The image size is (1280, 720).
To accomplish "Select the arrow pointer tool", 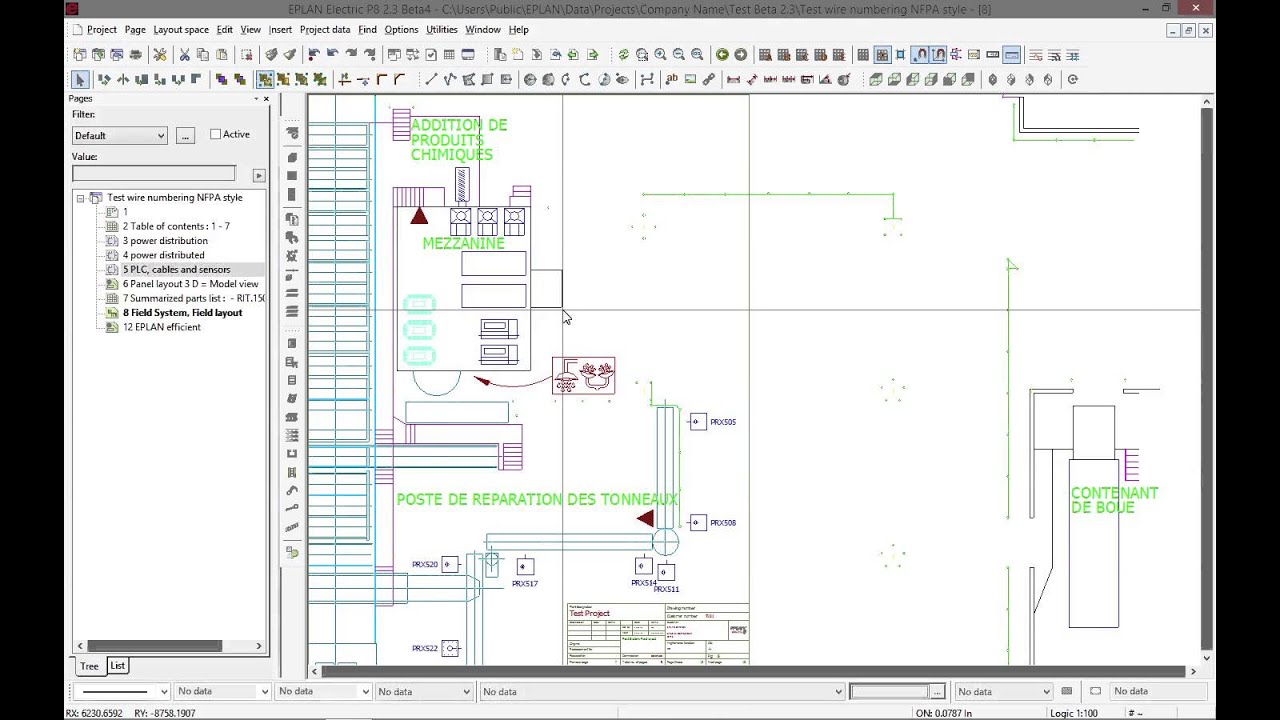I will tap(80, 80).
